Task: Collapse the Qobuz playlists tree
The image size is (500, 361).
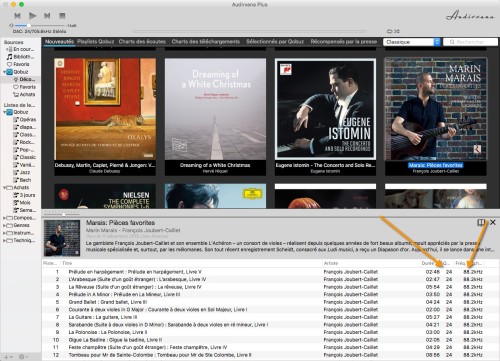Action: click(x=4, y=112)
